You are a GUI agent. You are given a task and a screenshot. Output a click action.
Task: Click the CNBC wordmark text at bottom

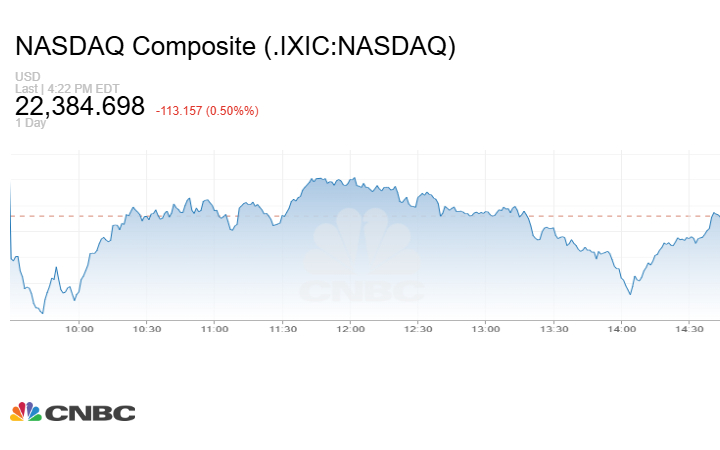(x=90, y=412)
